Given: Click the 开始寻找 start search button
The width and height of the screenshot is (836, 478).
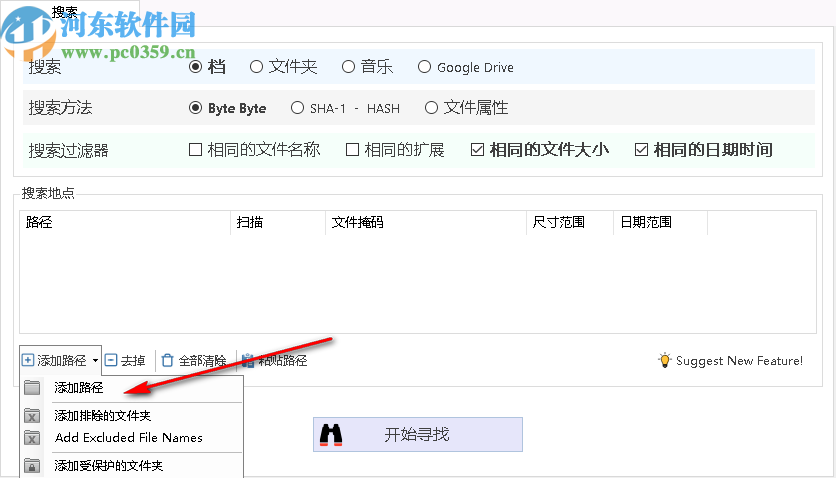Looking at the screenshot, I should tap(417, 435).
